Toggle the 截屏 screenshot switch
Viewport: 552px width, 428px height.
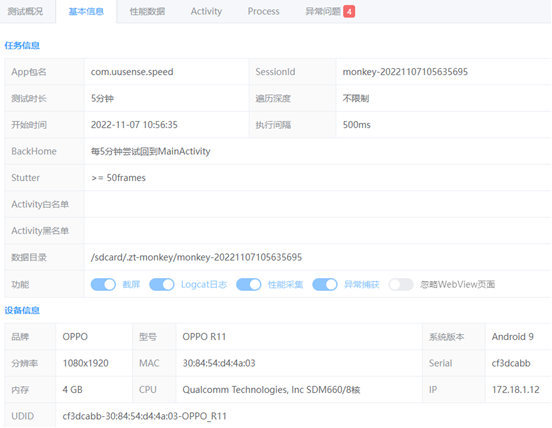(103, 284)
